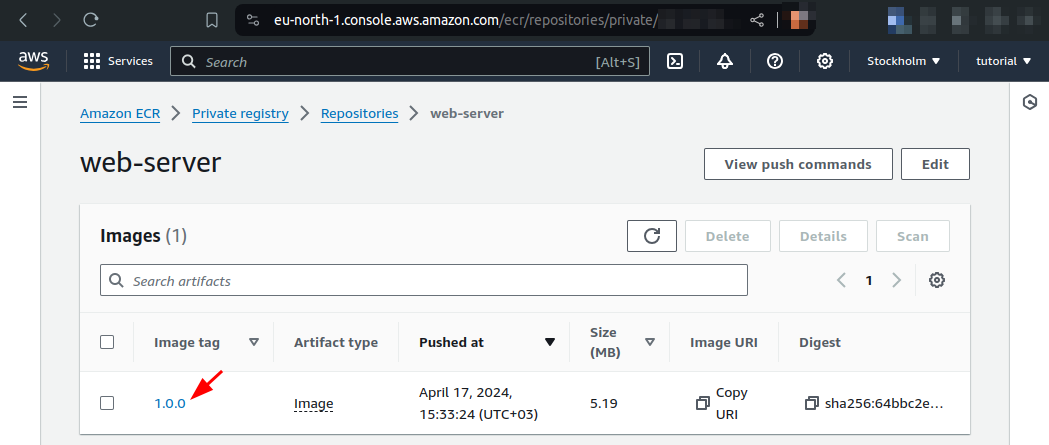
Task: Open the Stockholm region dropdown
Action: click(x=904, y=61)
